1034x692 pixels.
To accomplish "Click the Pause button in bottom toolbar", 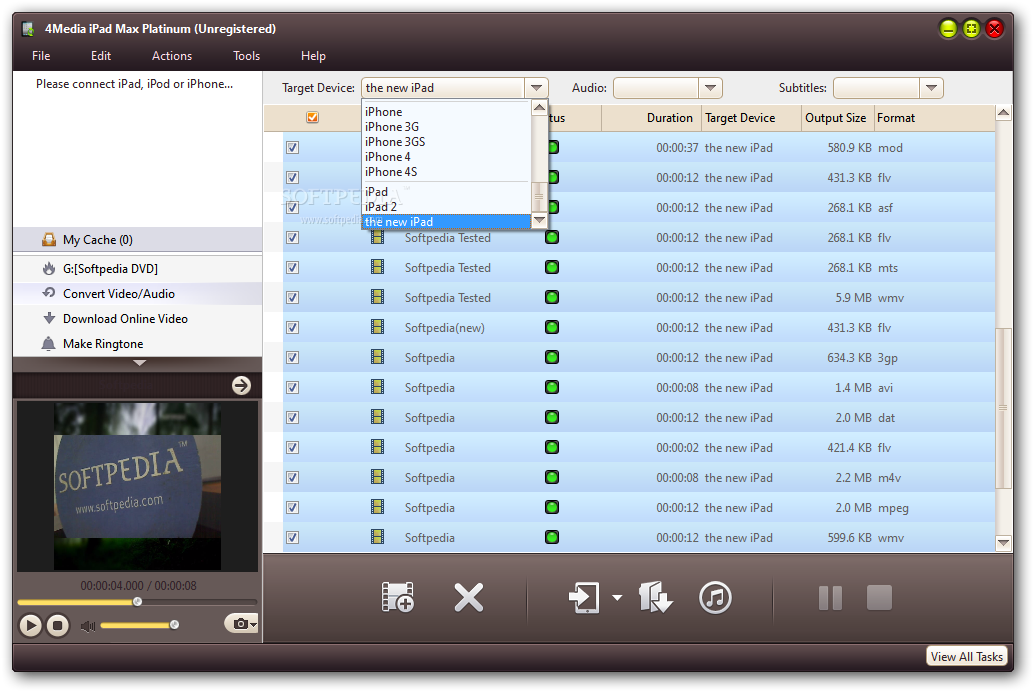I will click(830, 598).
